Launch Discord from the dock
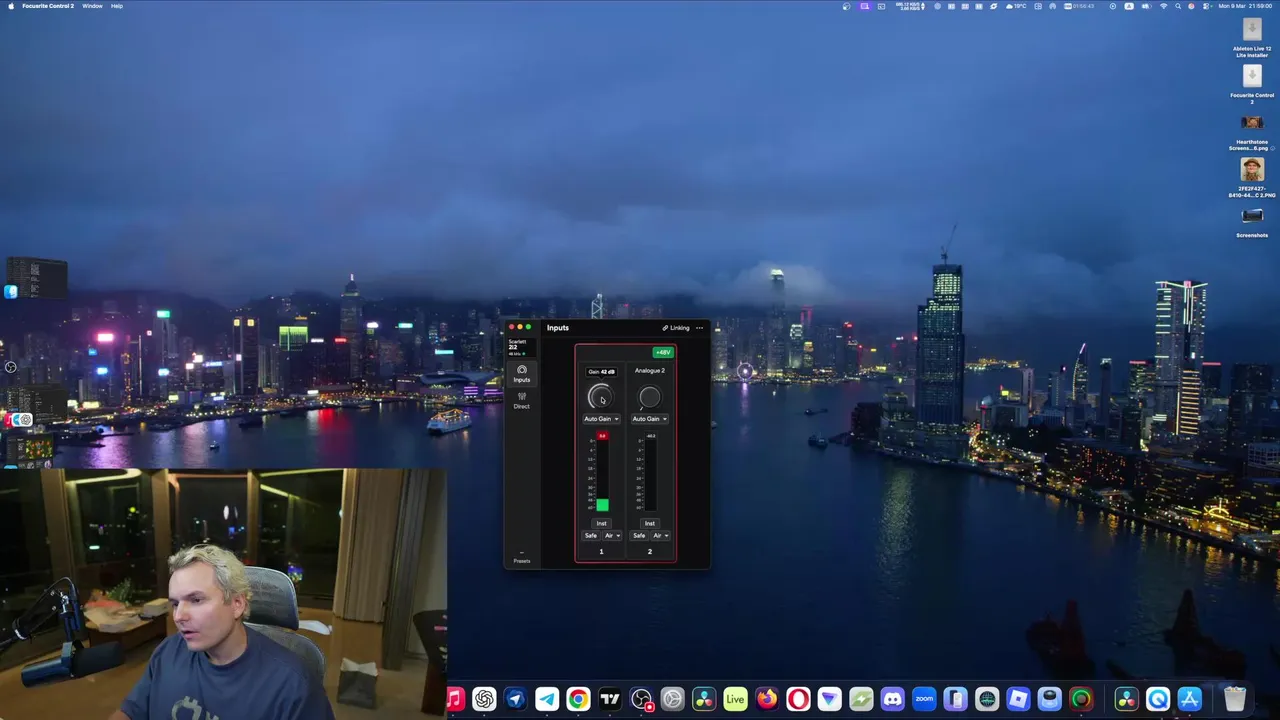The image size is (1280, 720). (892, 699)
